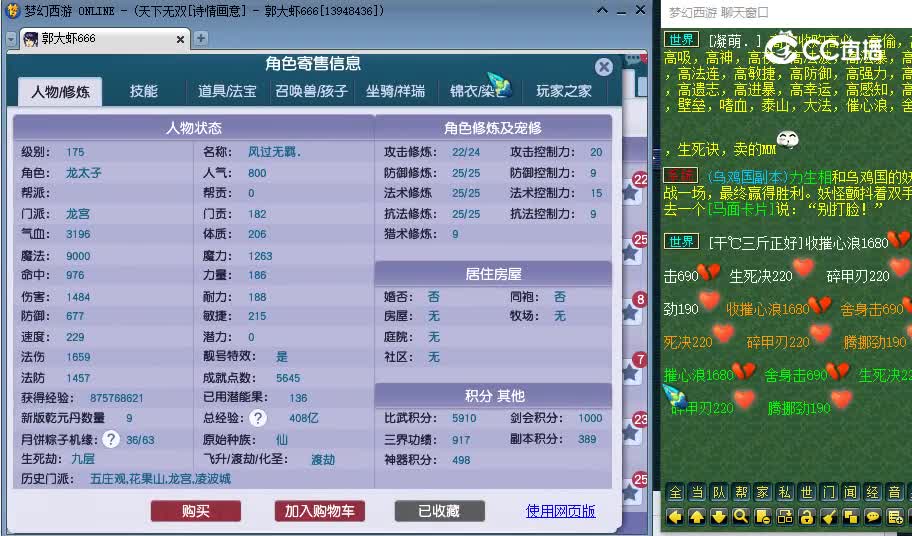Click the list-with-plus icon in chat toolbar
This screenshot has width=912, height=536.
(x=895, y=516)
